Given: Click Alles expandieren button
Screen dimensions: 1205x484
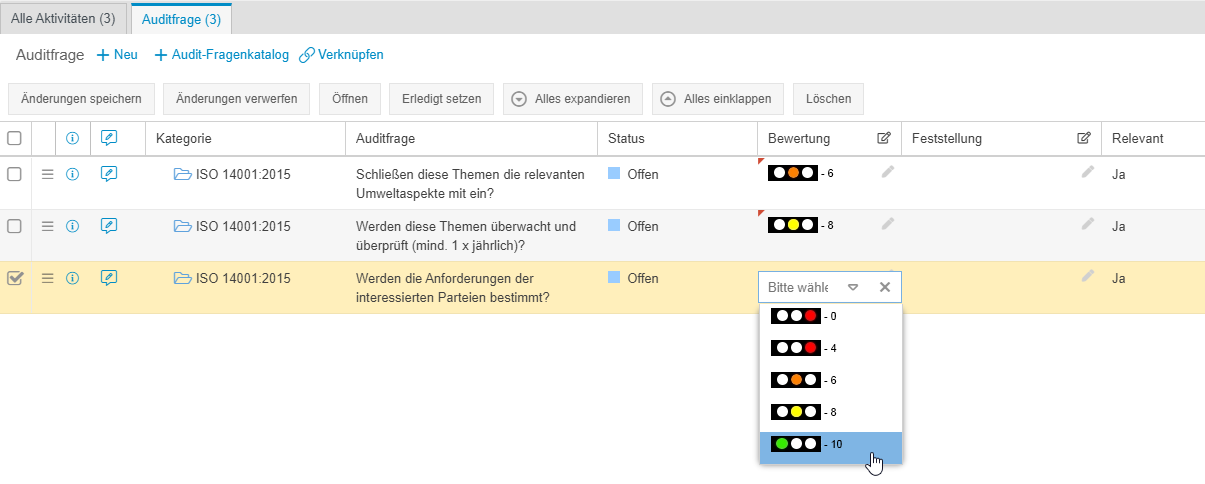Looking at the screenshot, I should click(x=573, y=99).
